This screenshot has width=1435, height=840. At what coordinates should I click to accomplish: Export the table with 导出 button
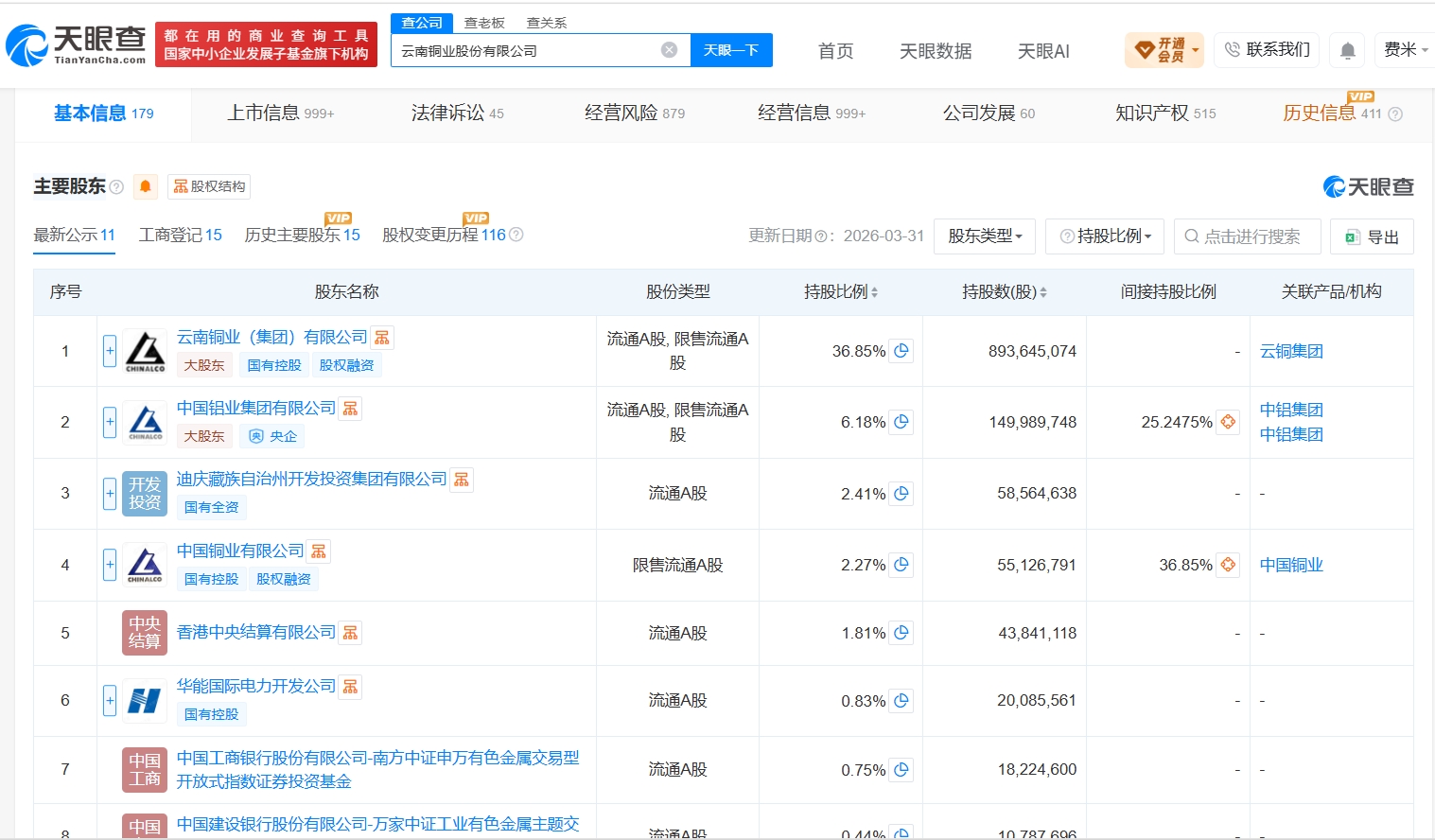[1372, 236]
